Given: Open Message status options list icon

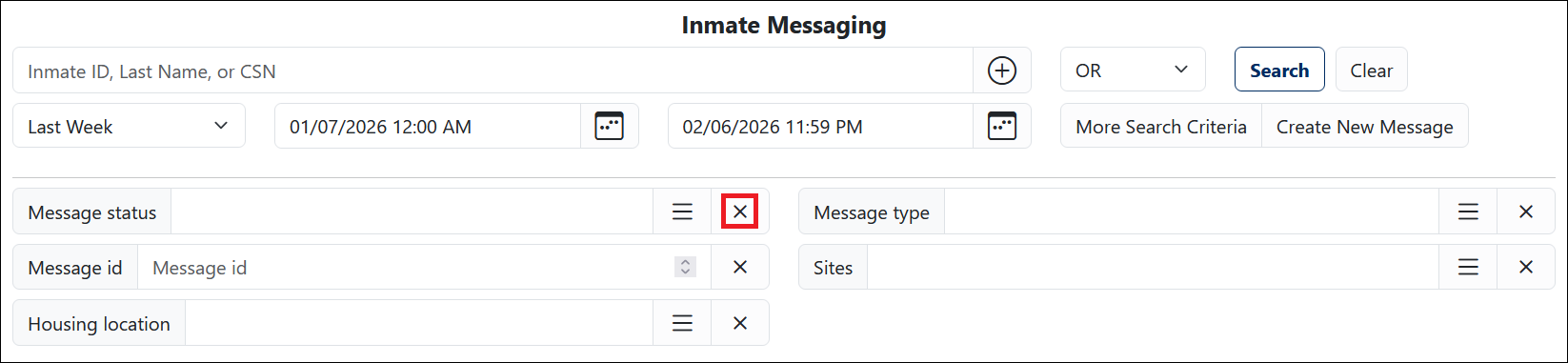Looking at the screenshot, I should (682, 212).
